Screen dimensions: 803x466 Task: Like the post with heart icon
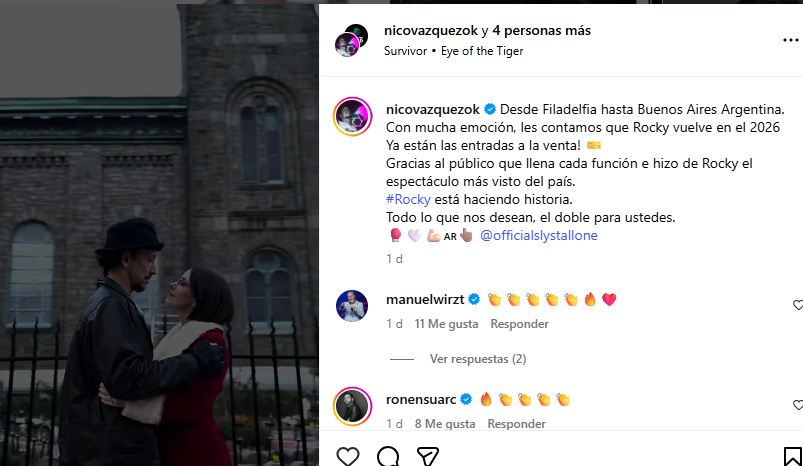pyautogui.click(x=348, y=456)
